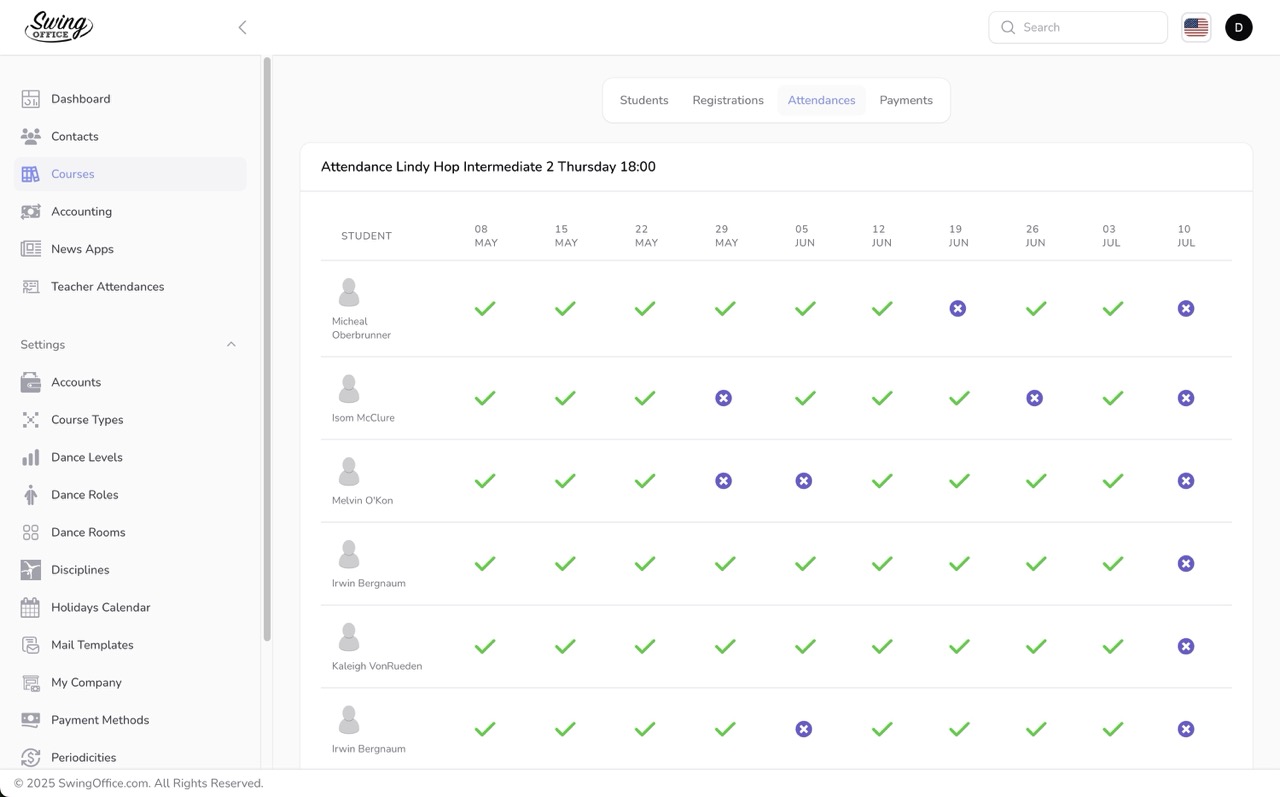Select the Attendances tab
1280x797 pixels.
pos(822,100)
